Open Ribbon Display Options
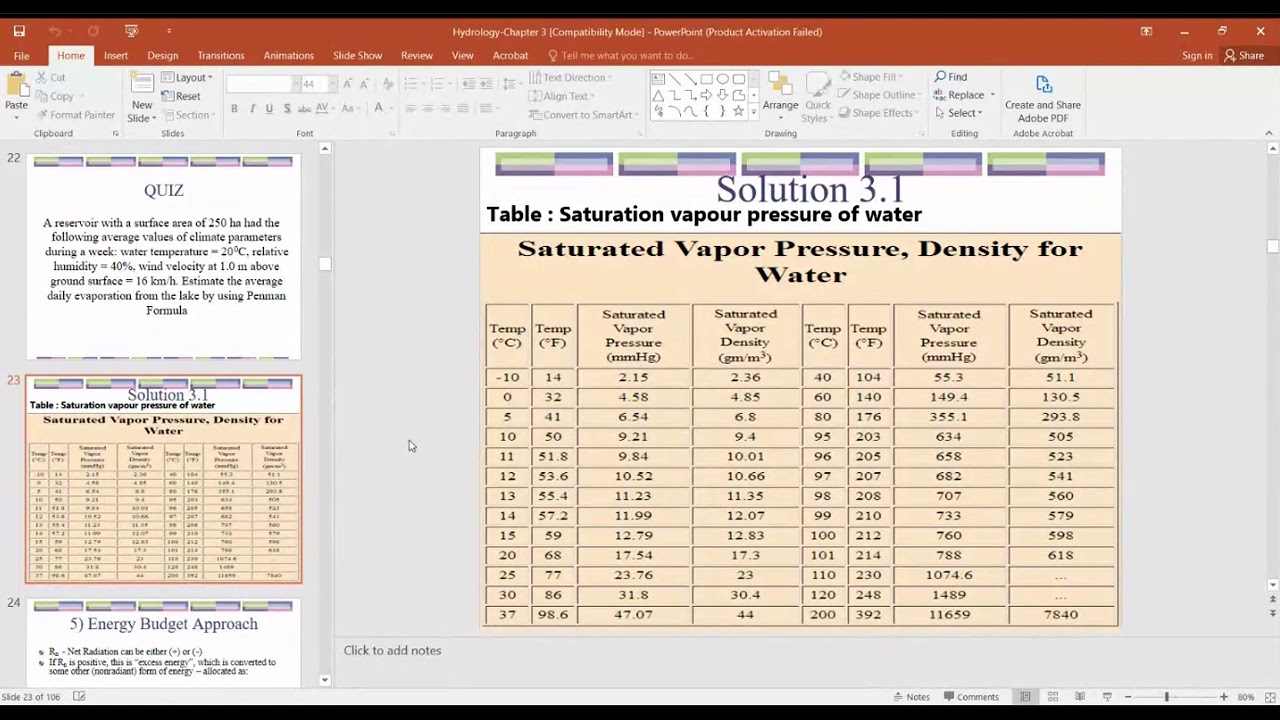Viewport: 1280px width, 720px height. click(1146, 31)
